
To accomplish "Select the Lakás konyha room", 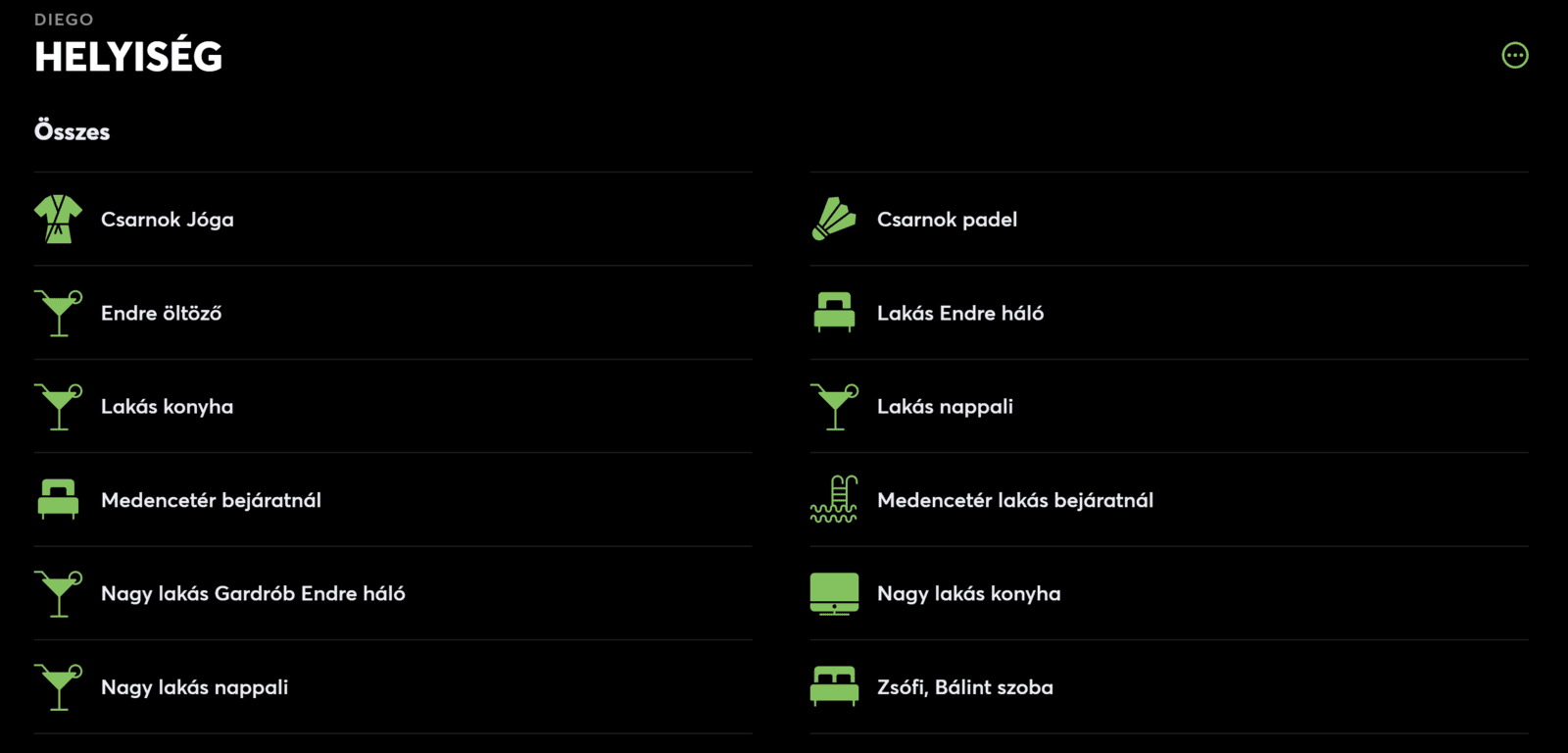I will tap(168, 407).
